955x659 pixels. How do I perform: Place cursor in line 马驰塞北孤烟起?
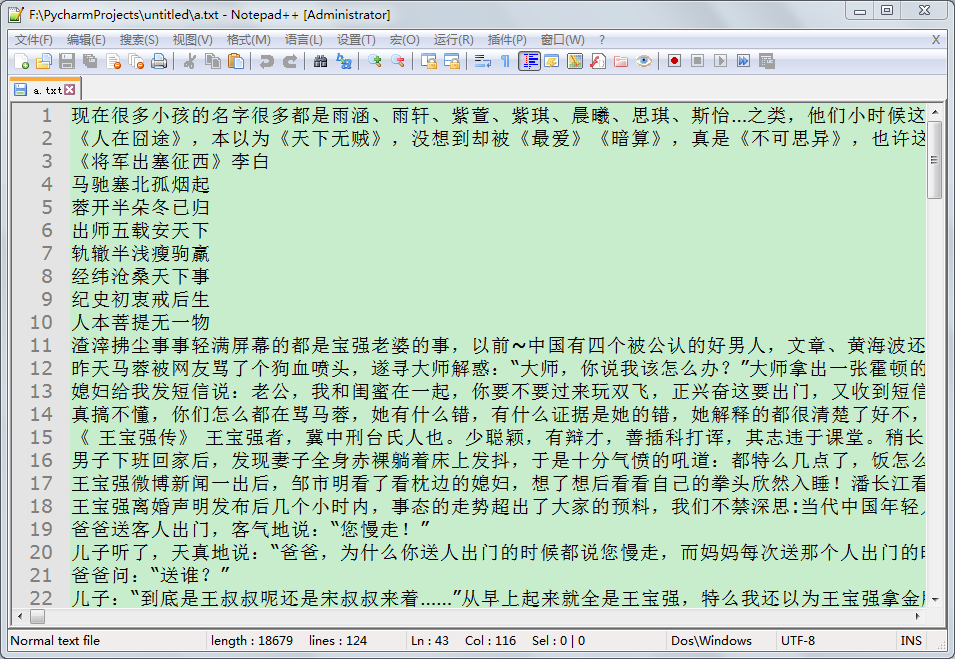tap(141, 185)
